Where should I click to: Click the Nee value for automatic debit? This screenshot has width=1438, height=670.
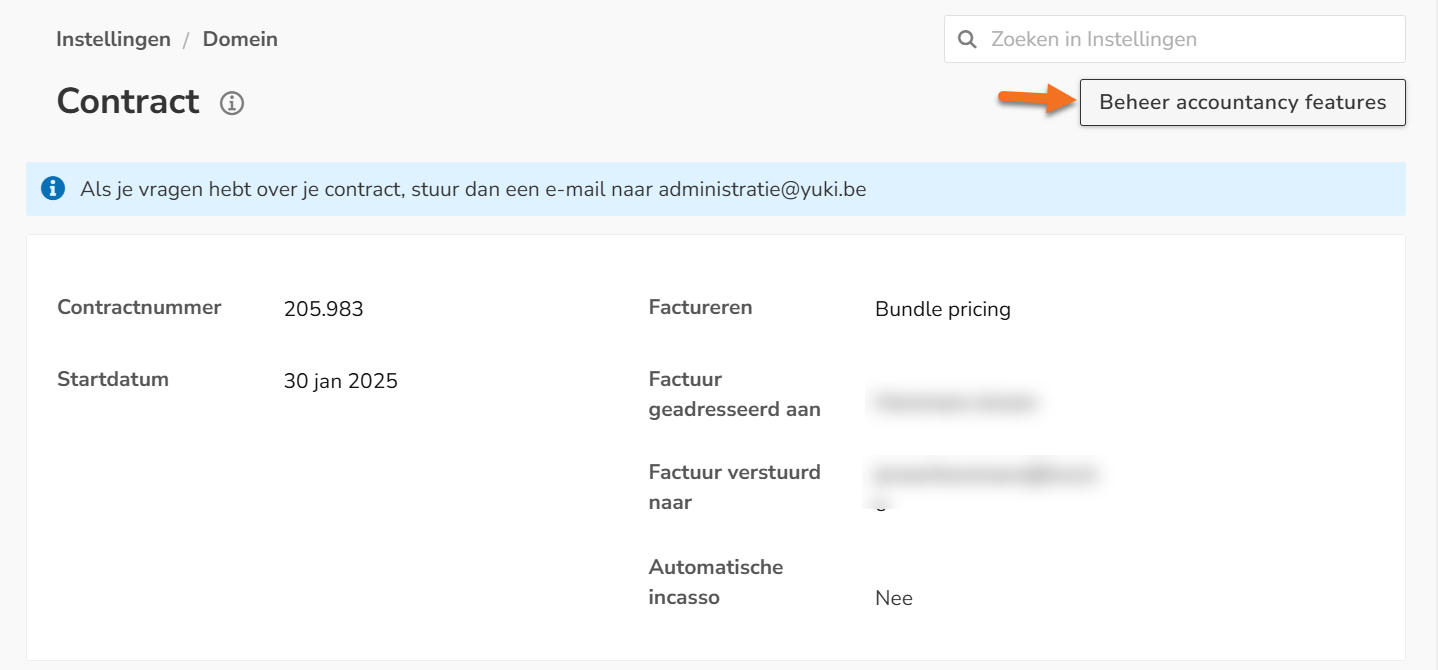coord(894,598)
